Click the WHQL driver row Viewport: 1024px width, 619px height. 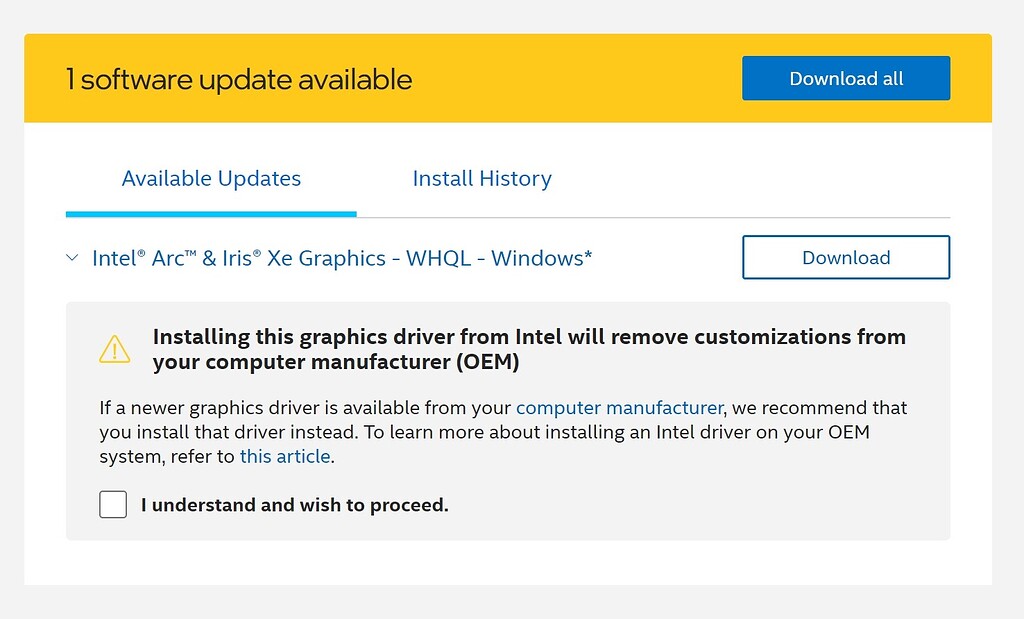(400, 257)
